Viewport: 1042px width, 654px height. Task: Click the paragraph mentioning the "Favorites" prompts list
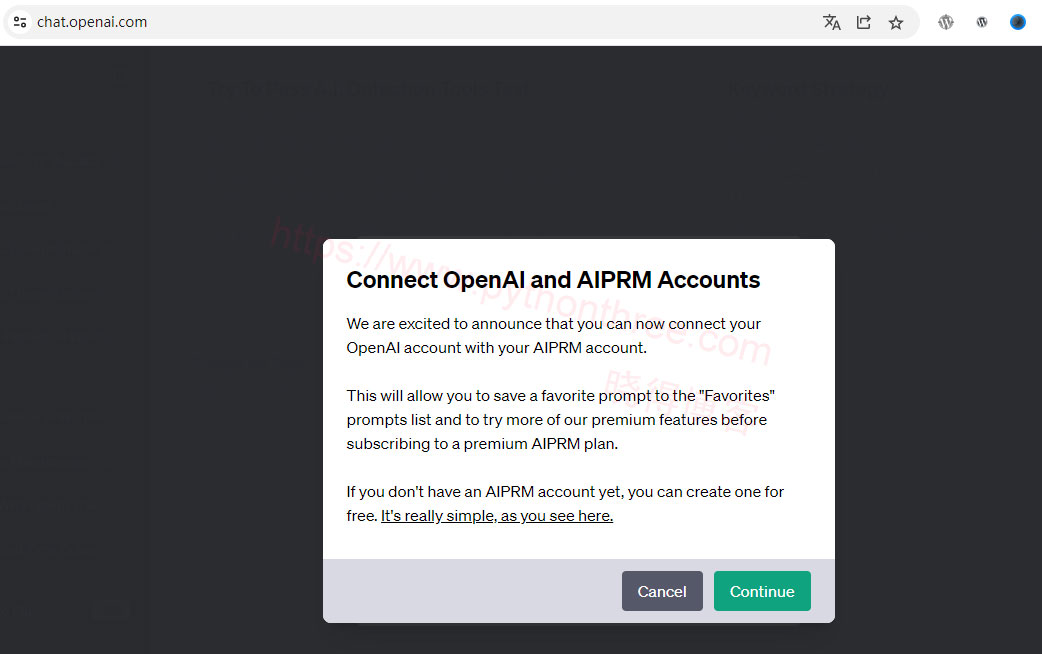click(x=556, y=420)
